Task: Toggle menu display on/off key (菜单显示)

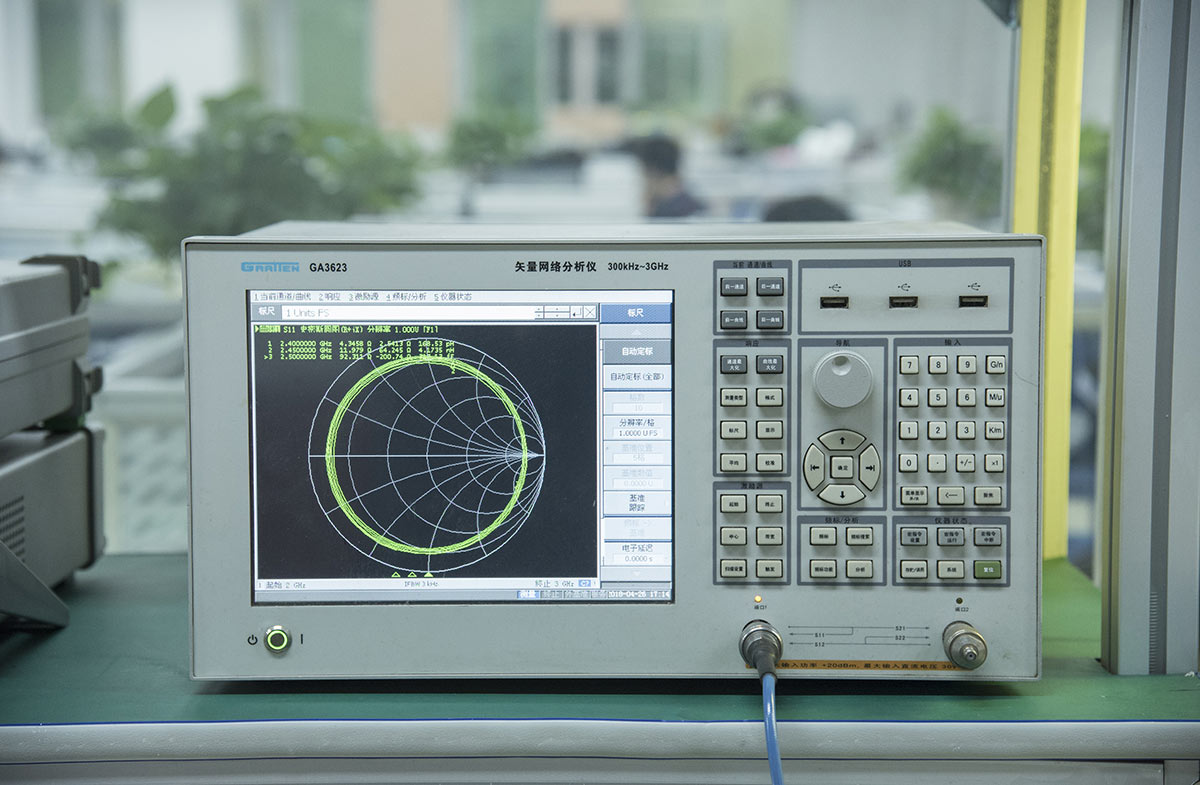Action: (913, 495)
